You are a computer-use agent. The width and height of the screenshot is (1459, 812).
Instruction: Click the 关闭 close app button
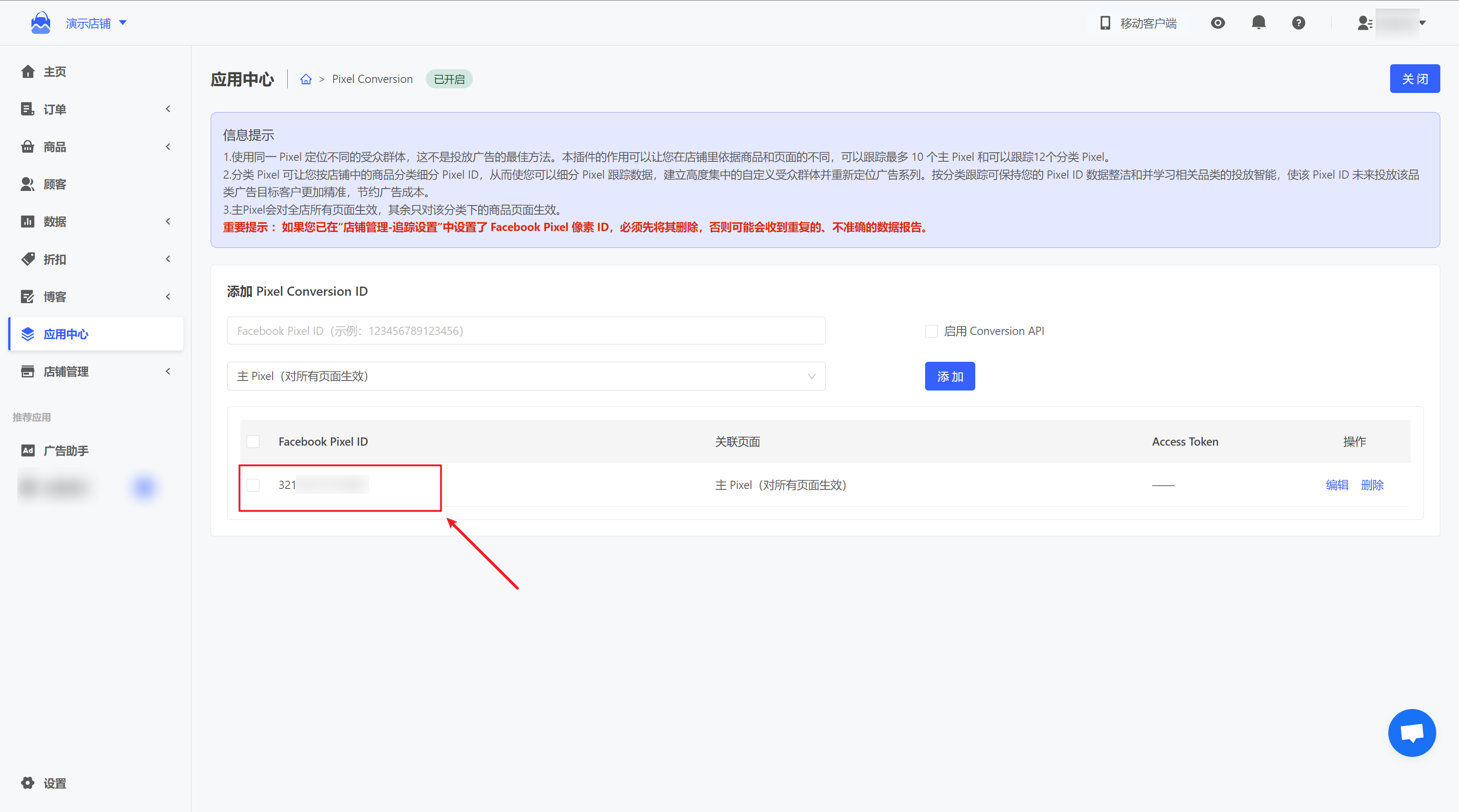1414,79
